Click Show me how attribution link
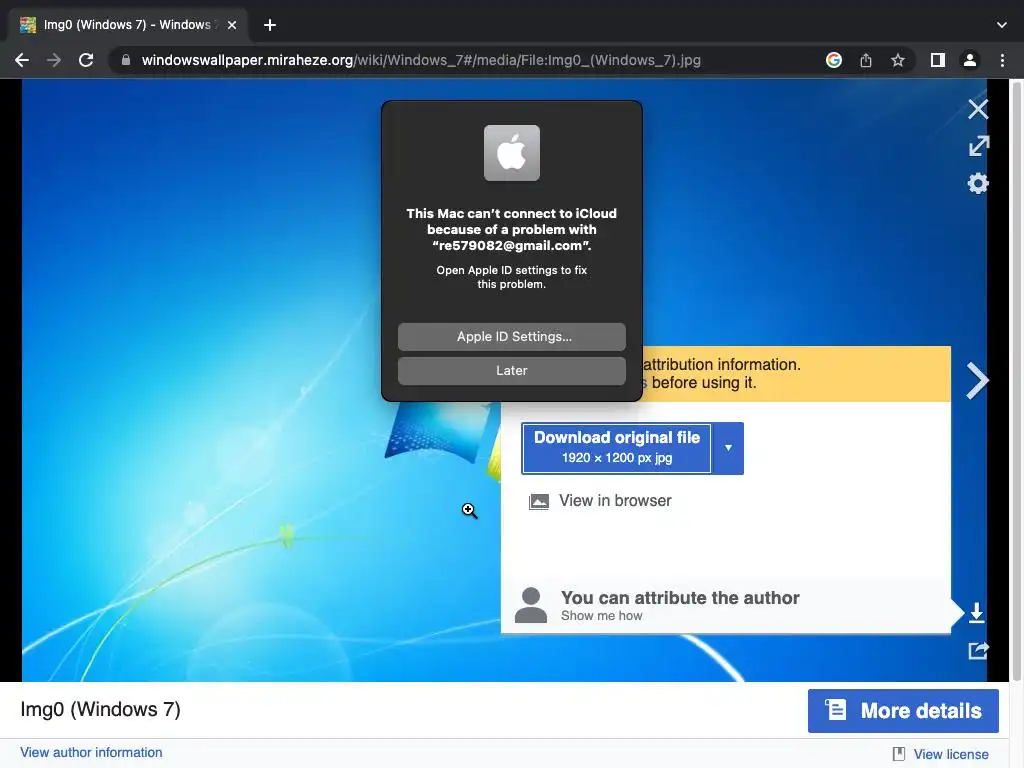1024x768 pixels. (601, 616)
